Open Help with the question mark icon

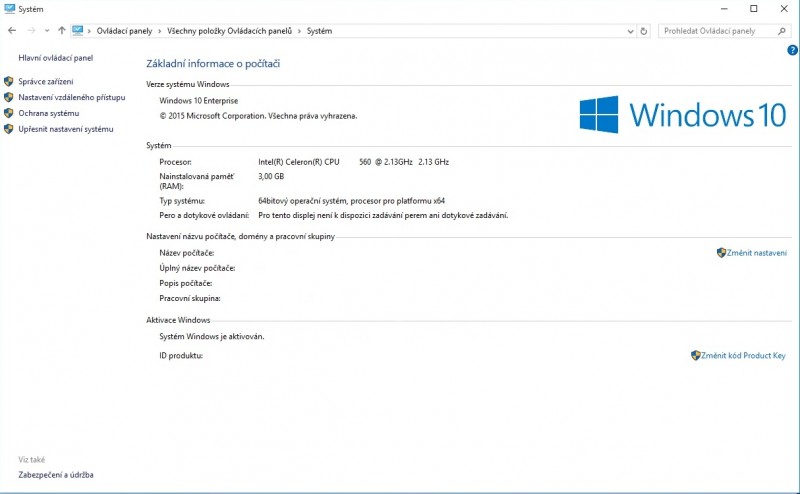tap(792, 49)
